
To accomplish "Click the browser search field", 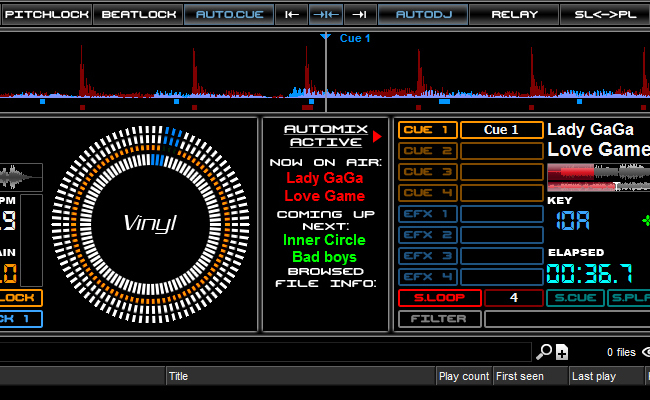I will tap(265, 352).
